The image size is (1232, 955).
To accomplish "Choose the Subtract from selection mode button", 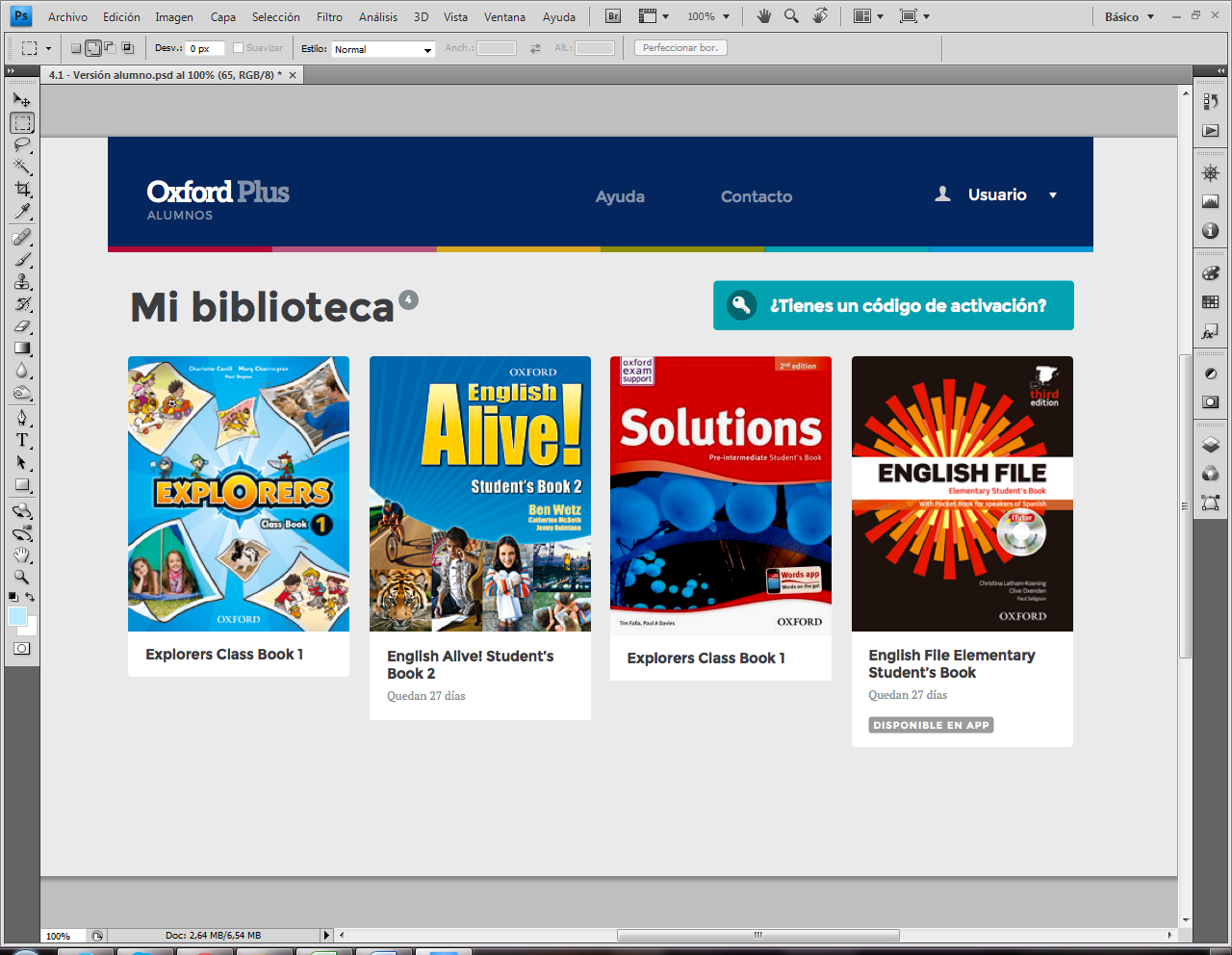I will tap(110, 48).
